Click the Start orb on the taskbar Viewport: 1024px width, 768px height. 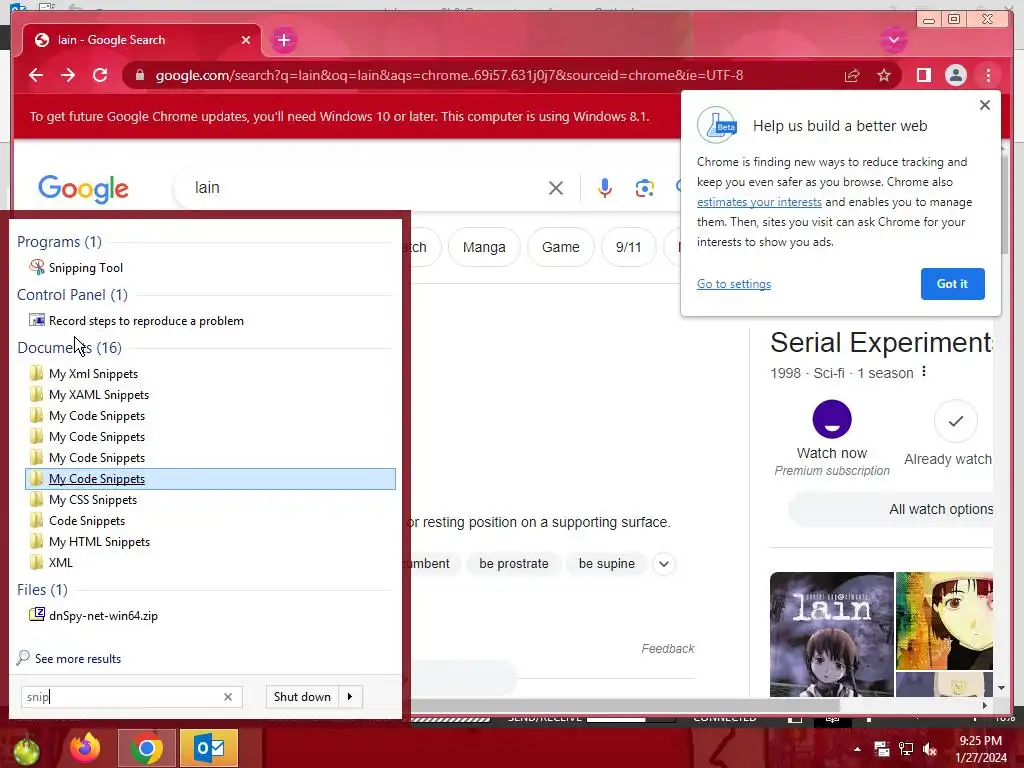(25, 748)
